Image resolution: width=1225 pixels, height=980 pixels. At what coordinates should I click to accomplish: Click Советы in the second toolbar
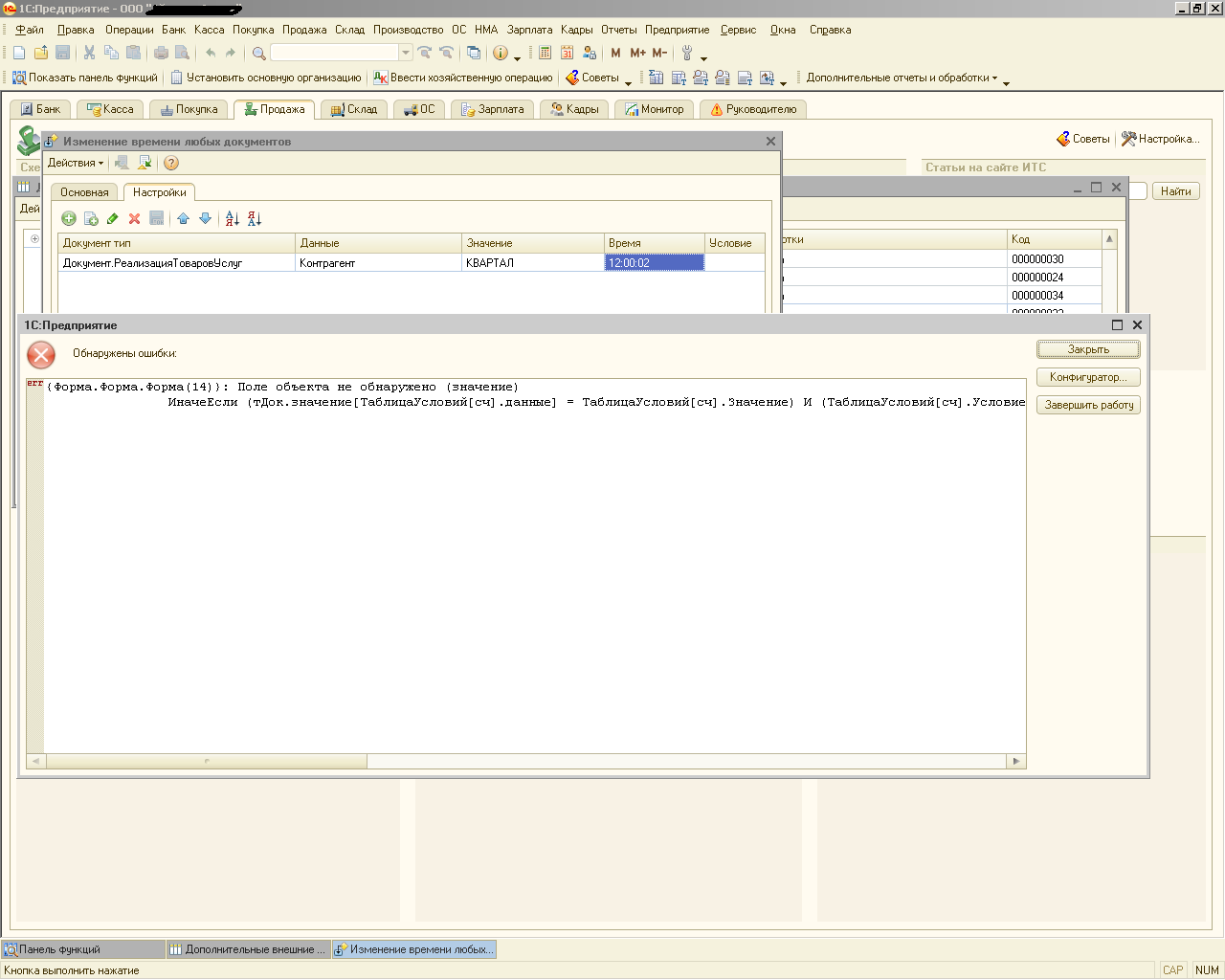coord(592,78)
